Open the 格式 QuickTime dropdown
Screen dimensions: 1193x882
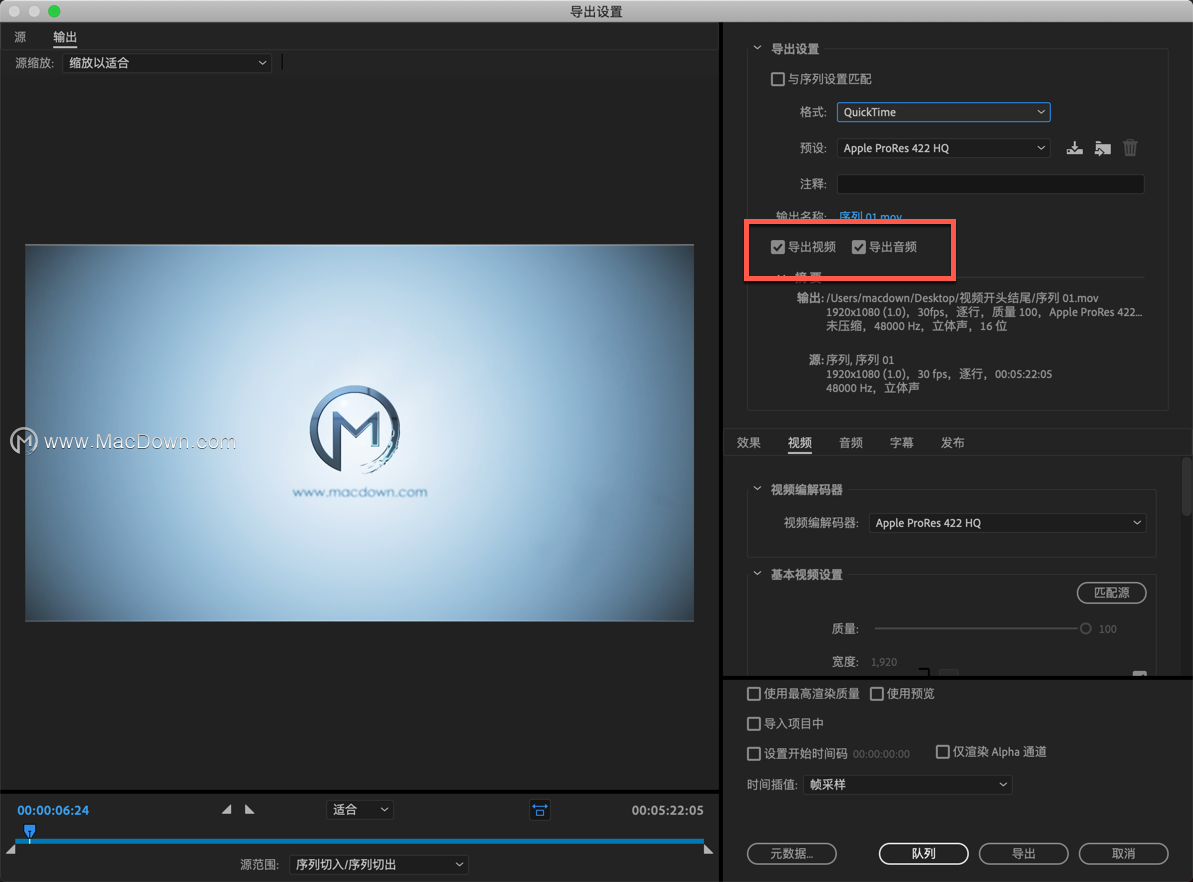click(x=943, y=113)
